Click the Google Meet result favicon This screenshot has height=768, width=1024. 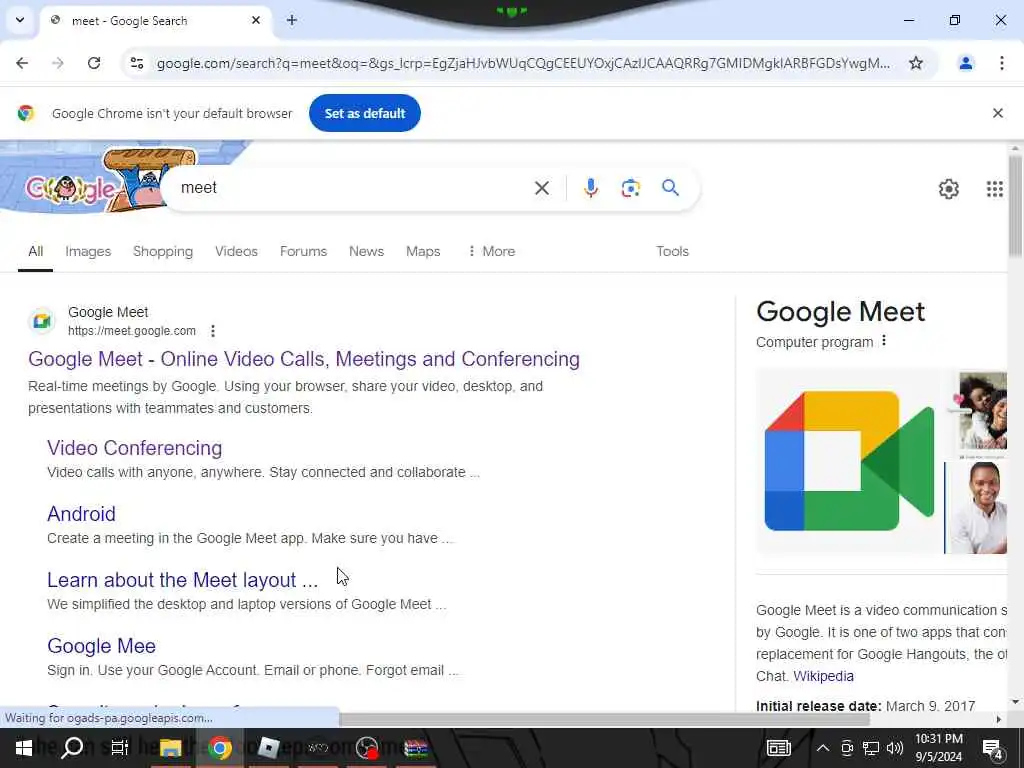[x=42, y=321]
